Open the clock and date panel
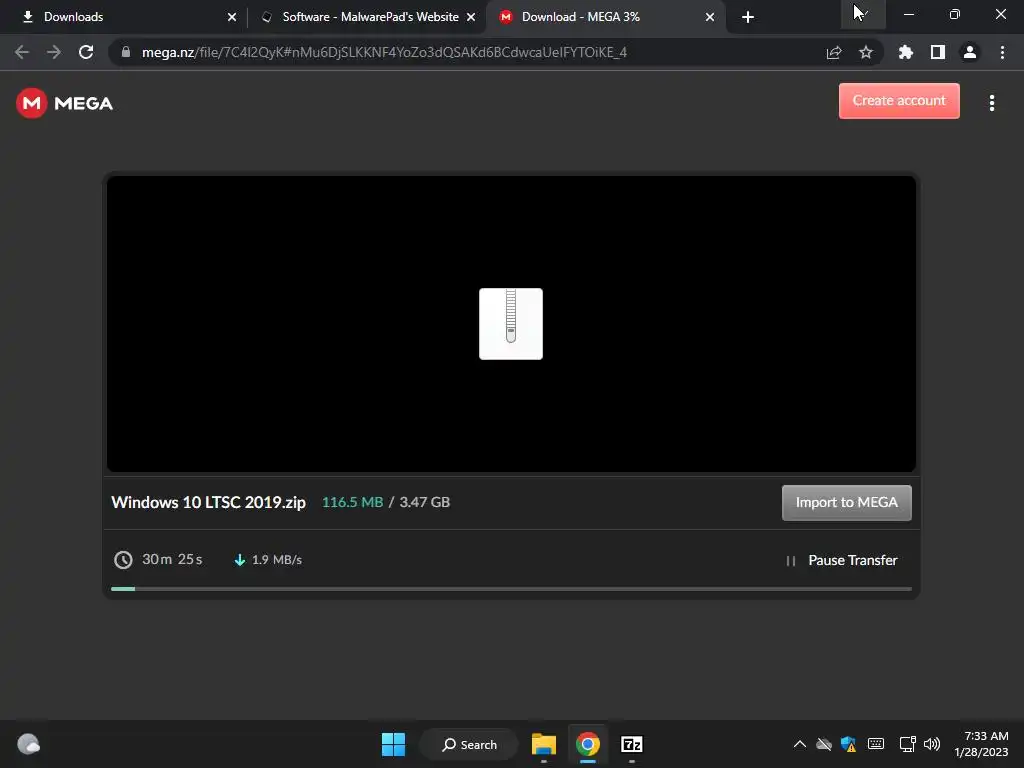Screen dimensions: 1024x768 click(x=981, y=744)
